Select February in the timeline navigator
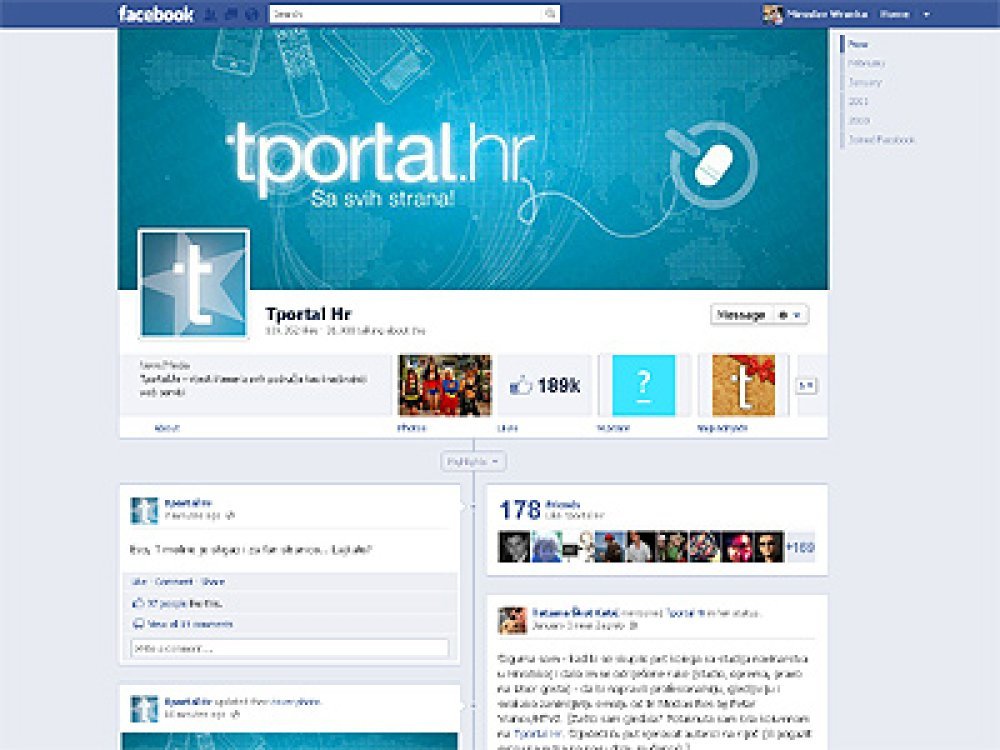Viewport: 1000px width, 750px height. [866, 63]
